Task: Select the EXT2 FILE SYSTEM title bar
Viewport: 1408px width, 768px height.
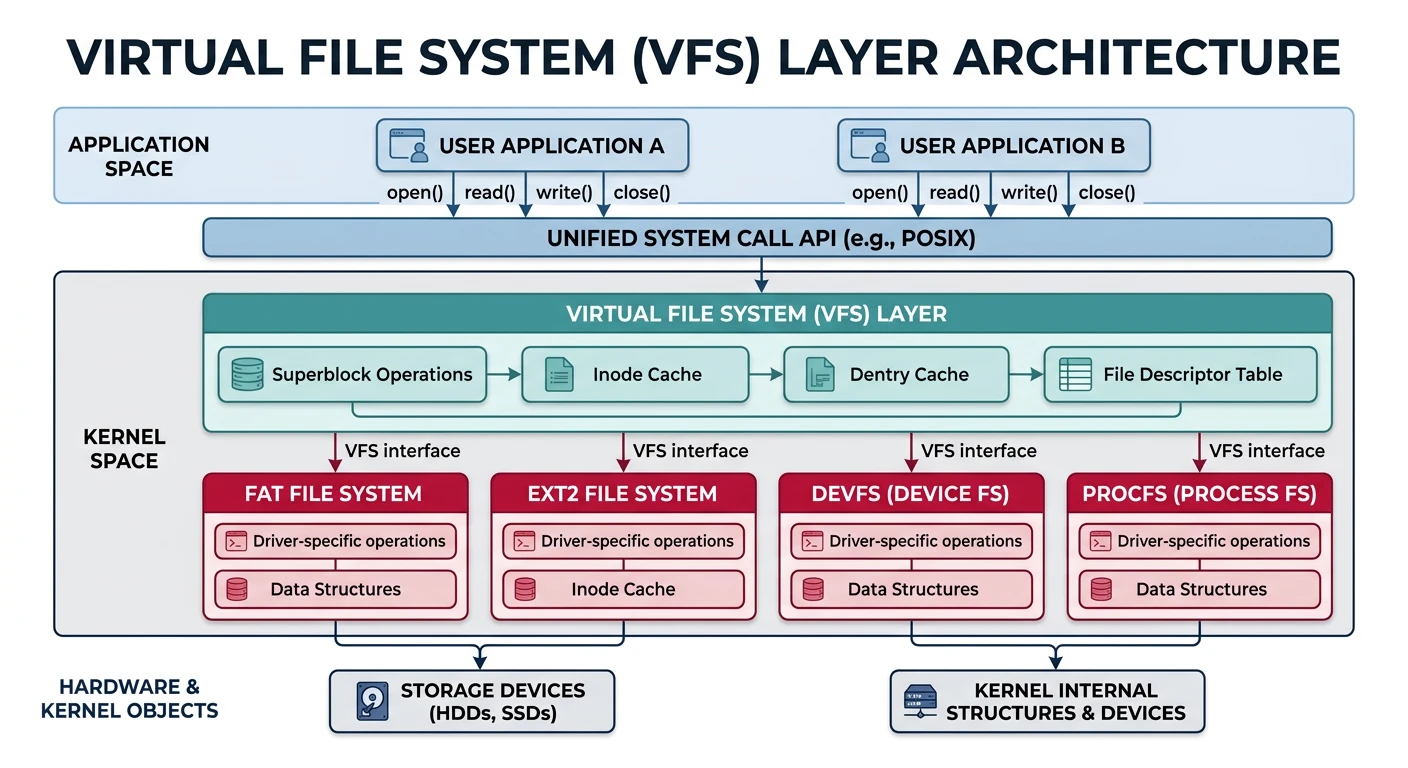Action: click(622, 492)
